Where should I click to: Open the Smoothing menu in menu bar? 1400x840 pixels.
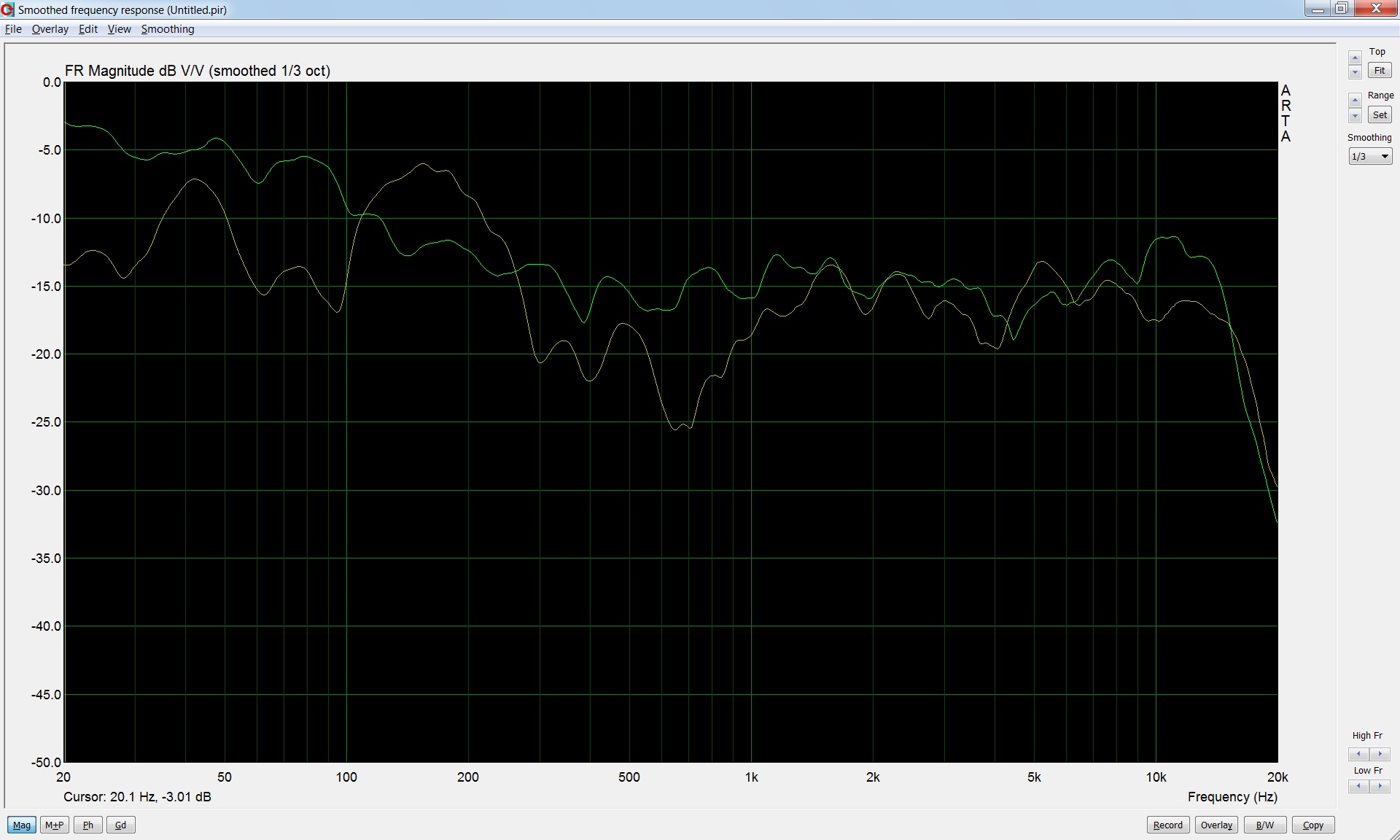point(168,29)
